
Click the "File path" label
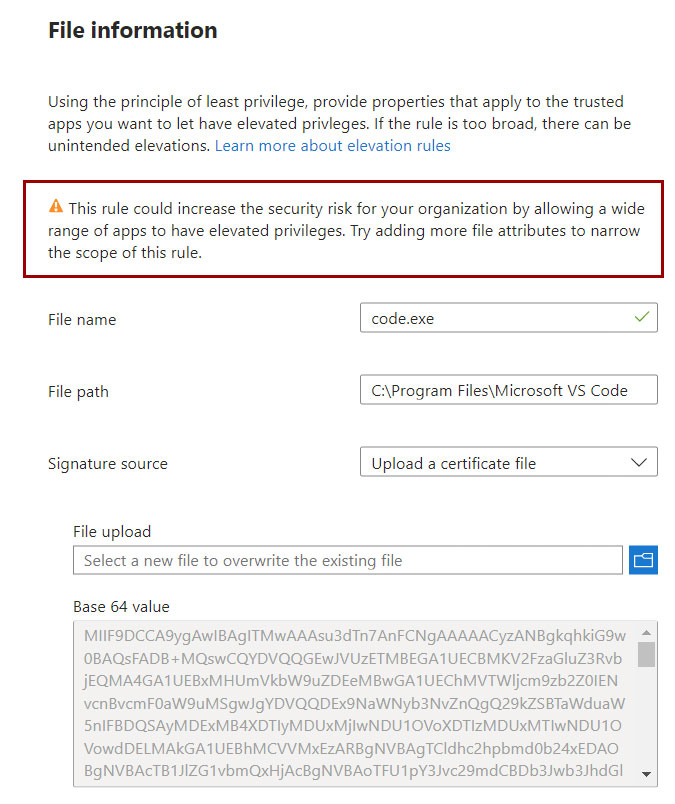coord(78,392)
